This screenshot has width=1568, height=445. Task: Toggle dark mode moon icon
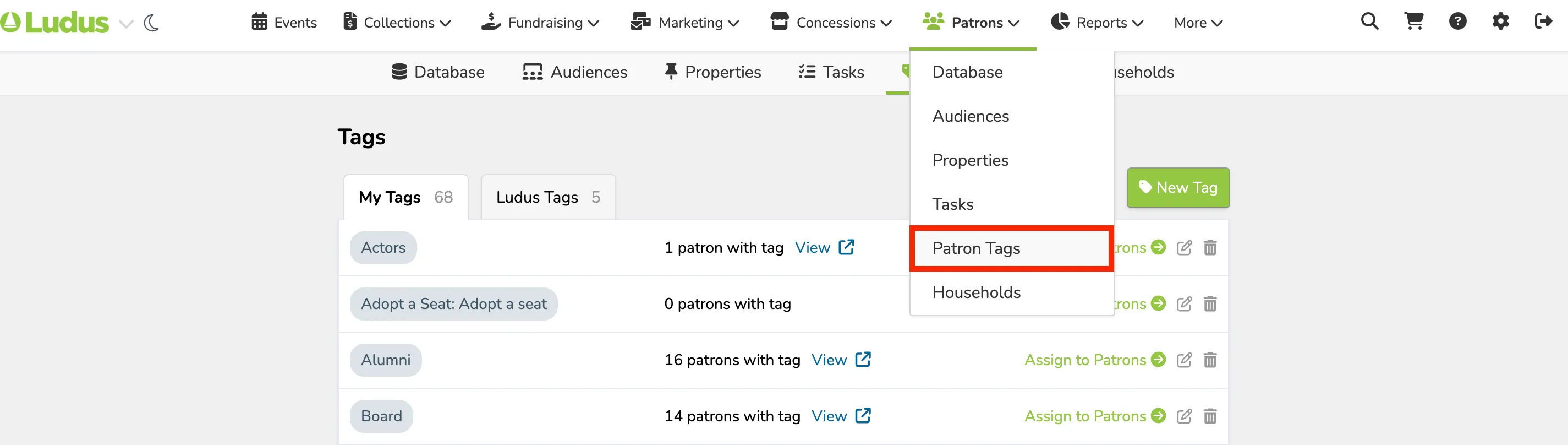(x=151, y=23)
